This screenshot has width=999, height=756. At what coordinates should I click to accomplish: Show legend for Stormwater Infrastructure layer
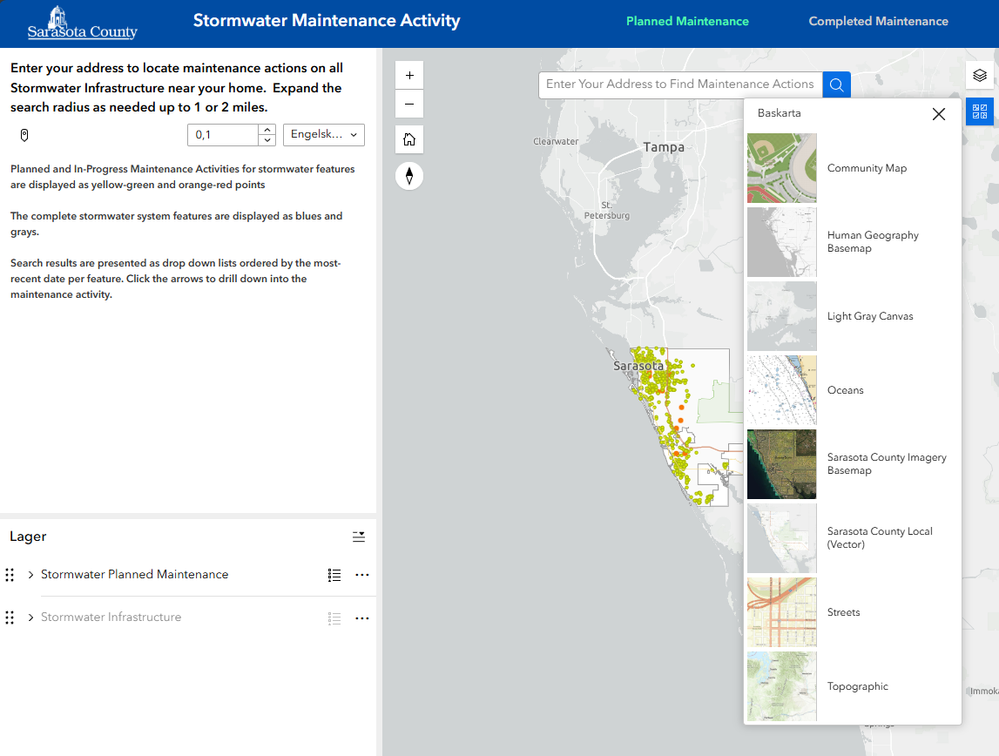335,619
